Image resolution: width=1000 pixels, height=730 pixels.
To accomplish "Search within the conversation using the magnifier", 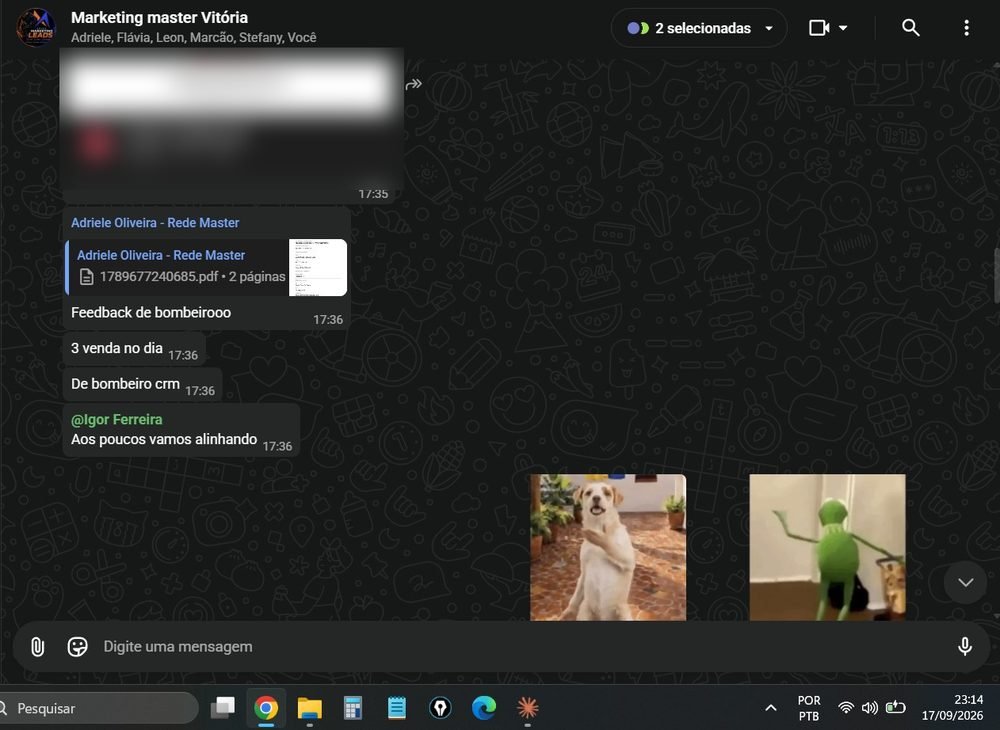I will point(911,27).
